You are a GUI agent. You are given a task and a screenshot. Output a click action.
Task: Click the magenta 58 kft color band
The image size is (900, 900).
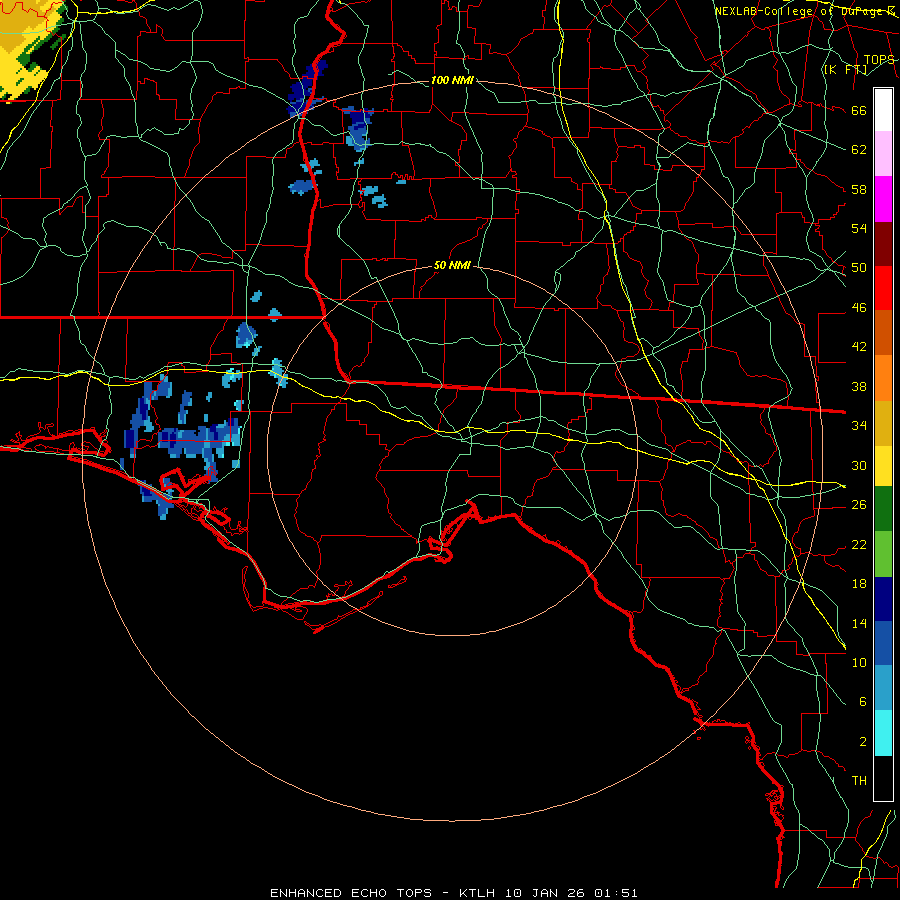pos(883,199)
